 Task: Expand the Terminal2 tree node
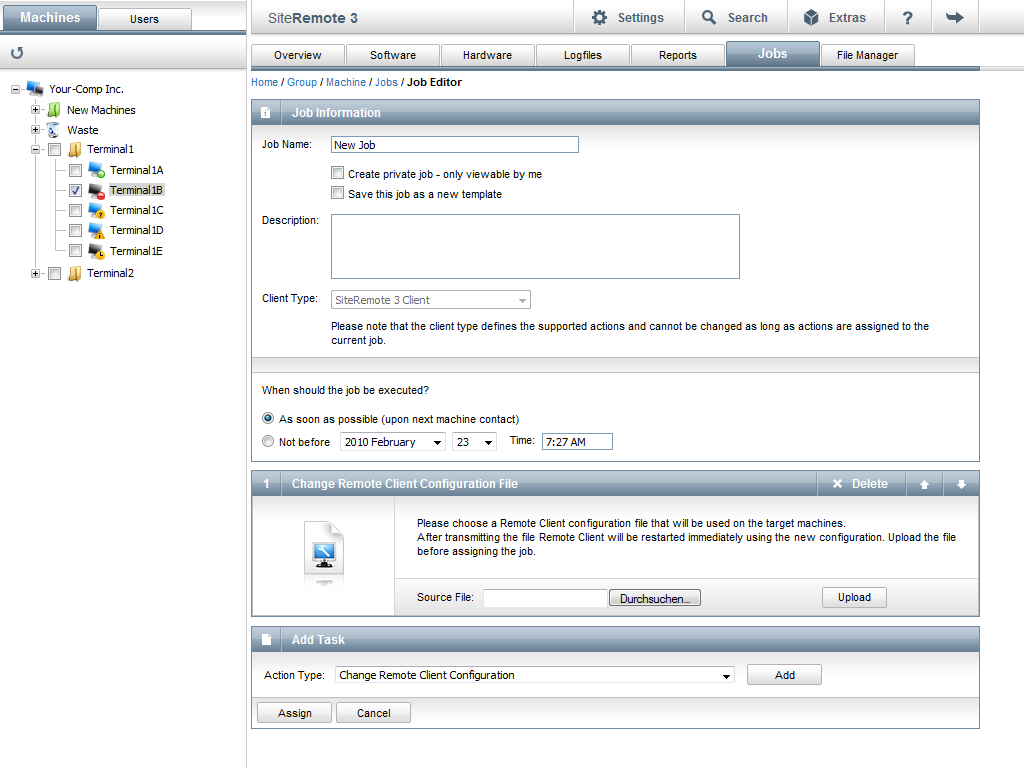(36, 273)
